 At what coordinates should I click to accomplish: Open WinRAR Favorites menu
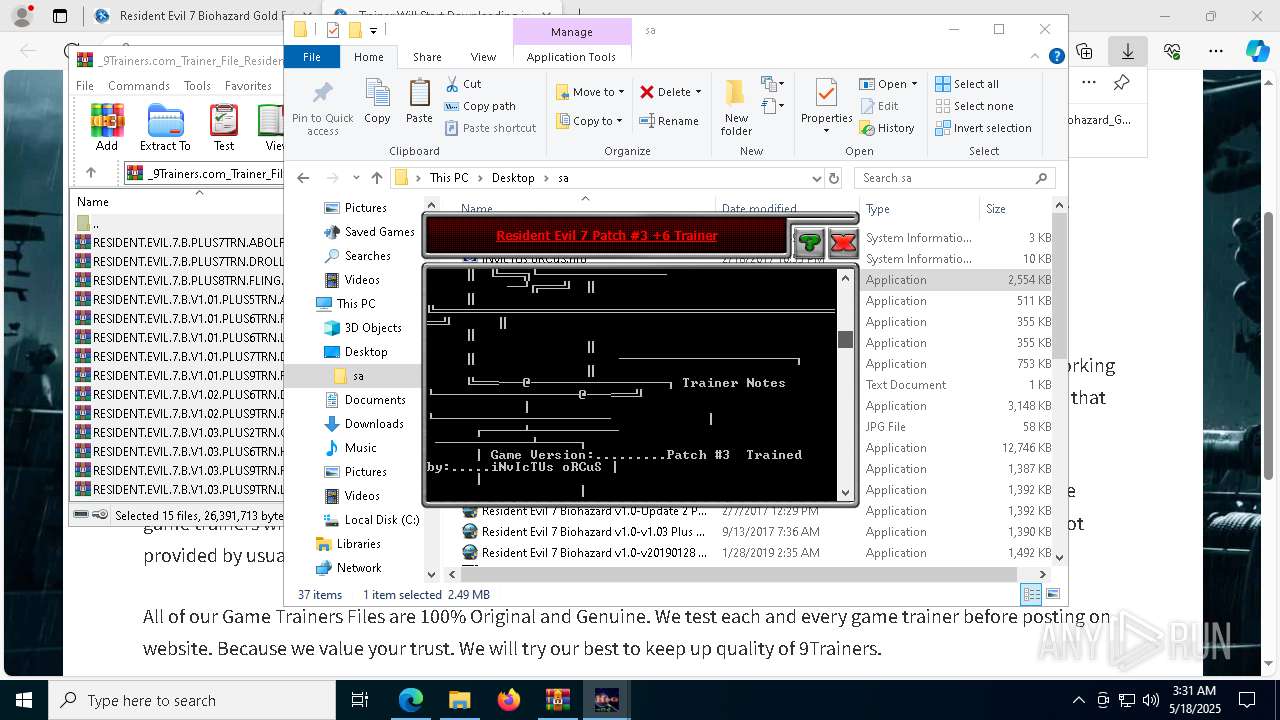(248, 86)
